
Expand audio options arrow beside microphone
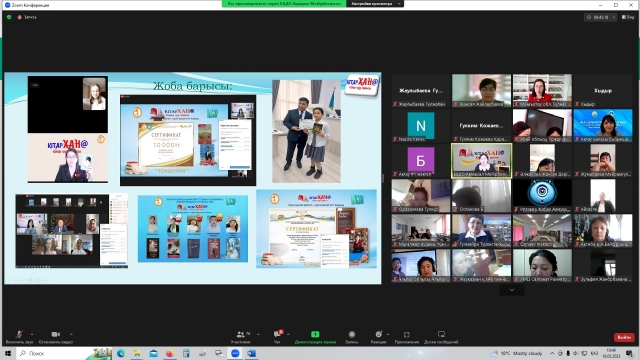32,334
